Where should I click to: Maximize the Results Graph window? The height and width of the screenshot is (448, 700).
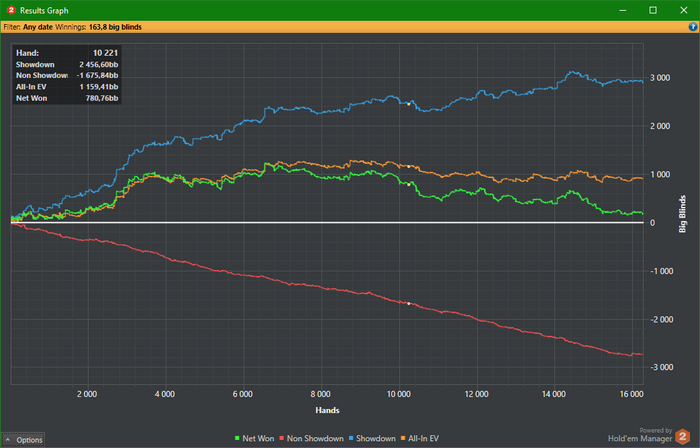(653, 10)
